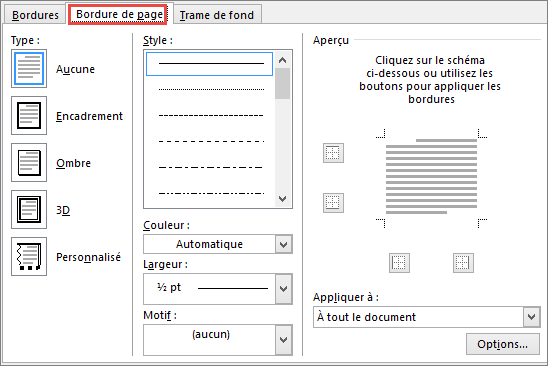Toggle the bottom border button in Aperçu
548x366 pixels.
(x=333, y=203)
